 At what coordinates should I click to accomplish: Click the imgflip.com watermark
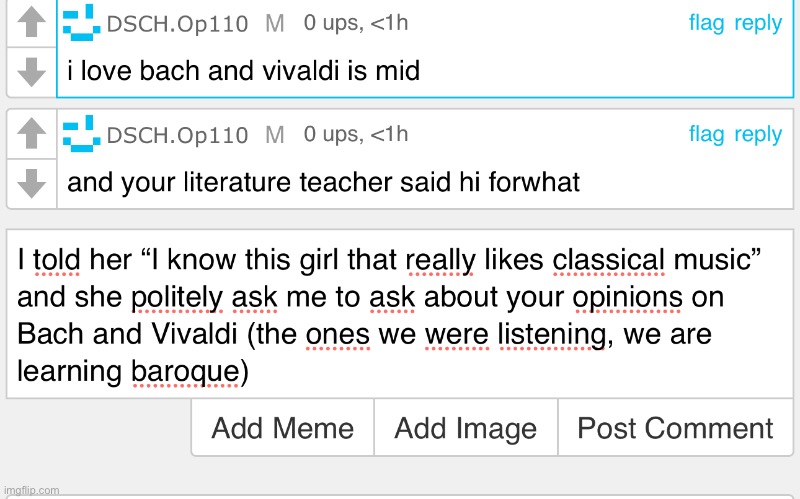point(31,491)
